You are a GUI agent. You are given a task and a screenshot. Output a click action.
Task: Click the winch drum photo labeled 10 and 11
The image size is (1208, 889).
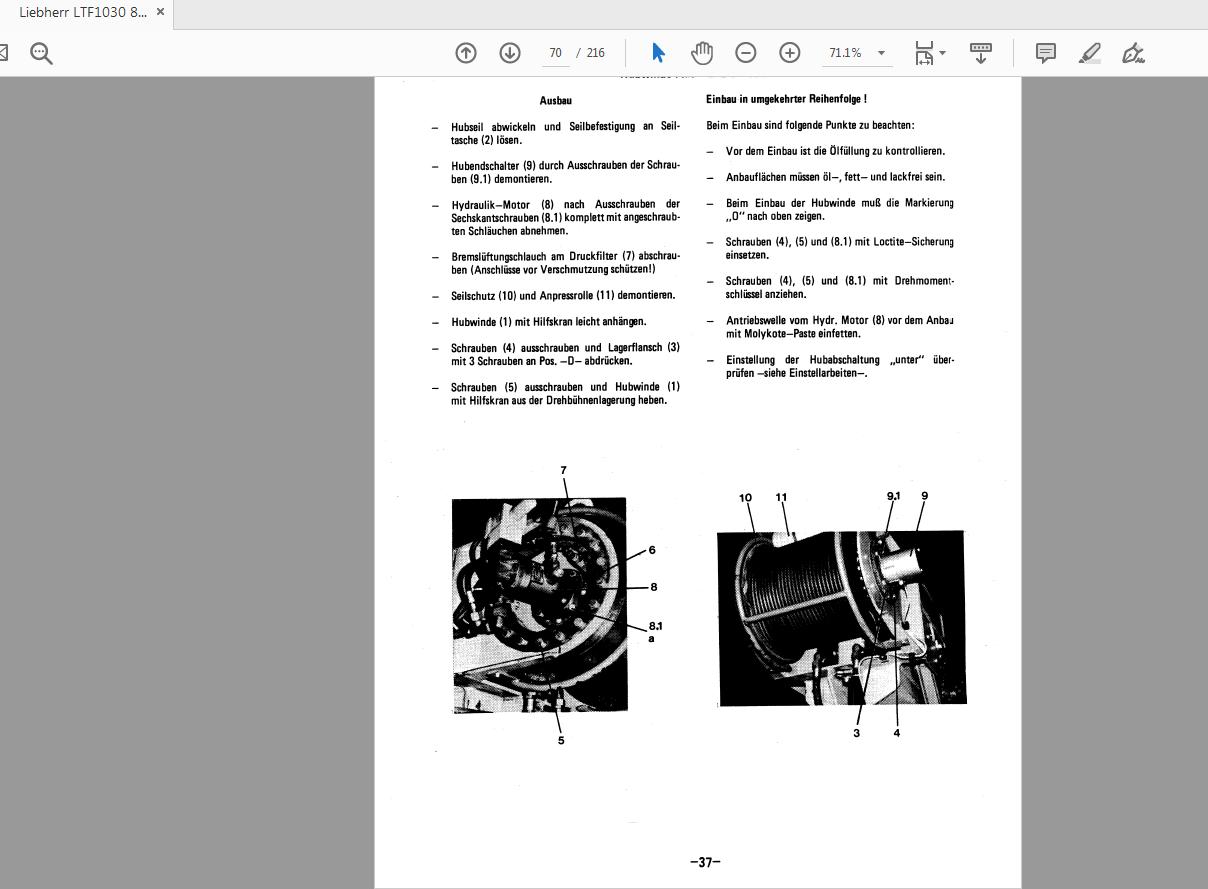point(841,617)
